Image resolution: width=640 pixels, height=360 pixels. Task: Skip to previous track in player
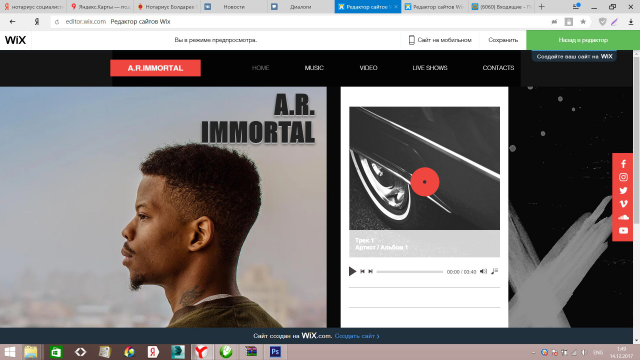click(362, 271)
